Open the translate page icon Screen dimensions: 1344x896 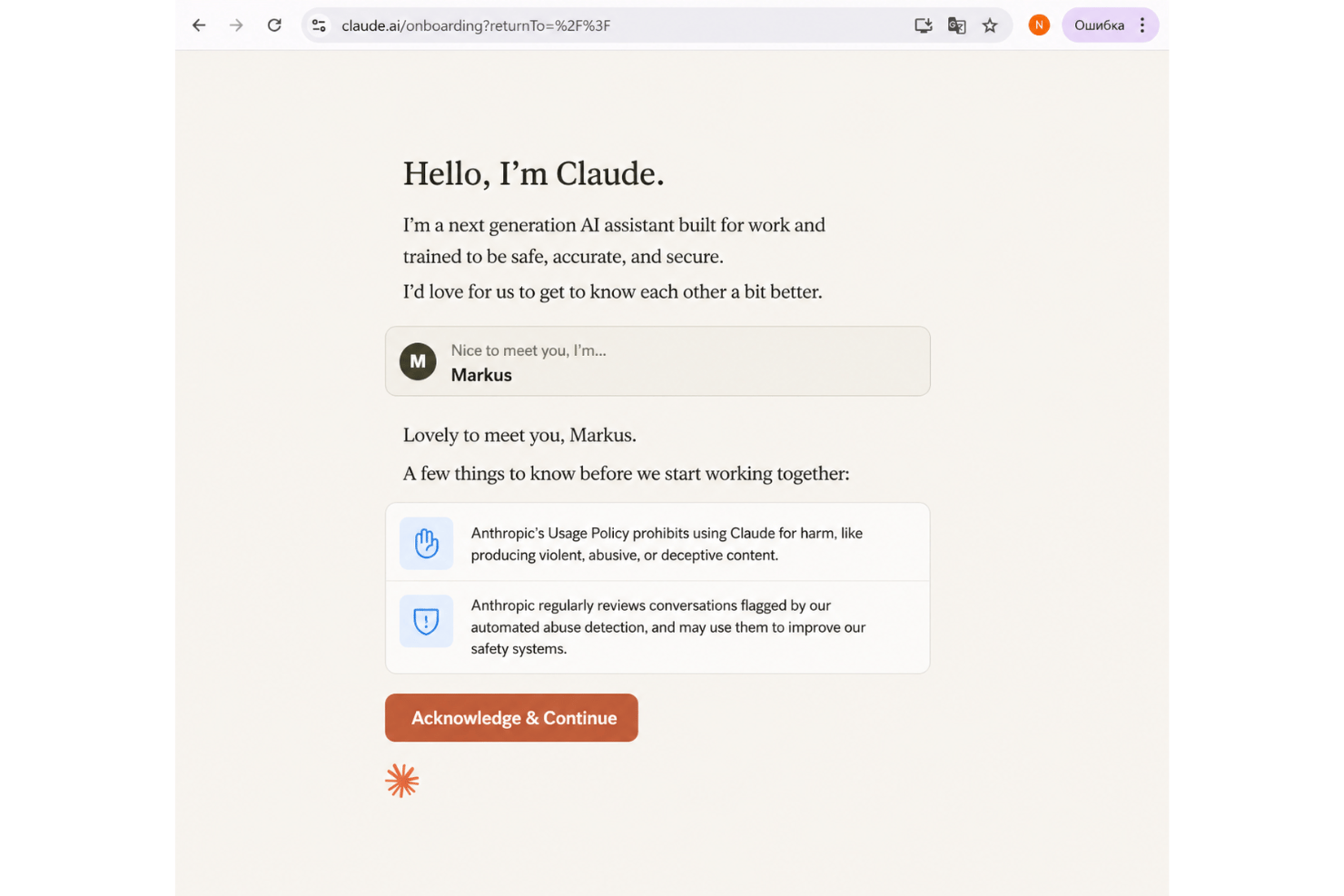tap(956, 25)
